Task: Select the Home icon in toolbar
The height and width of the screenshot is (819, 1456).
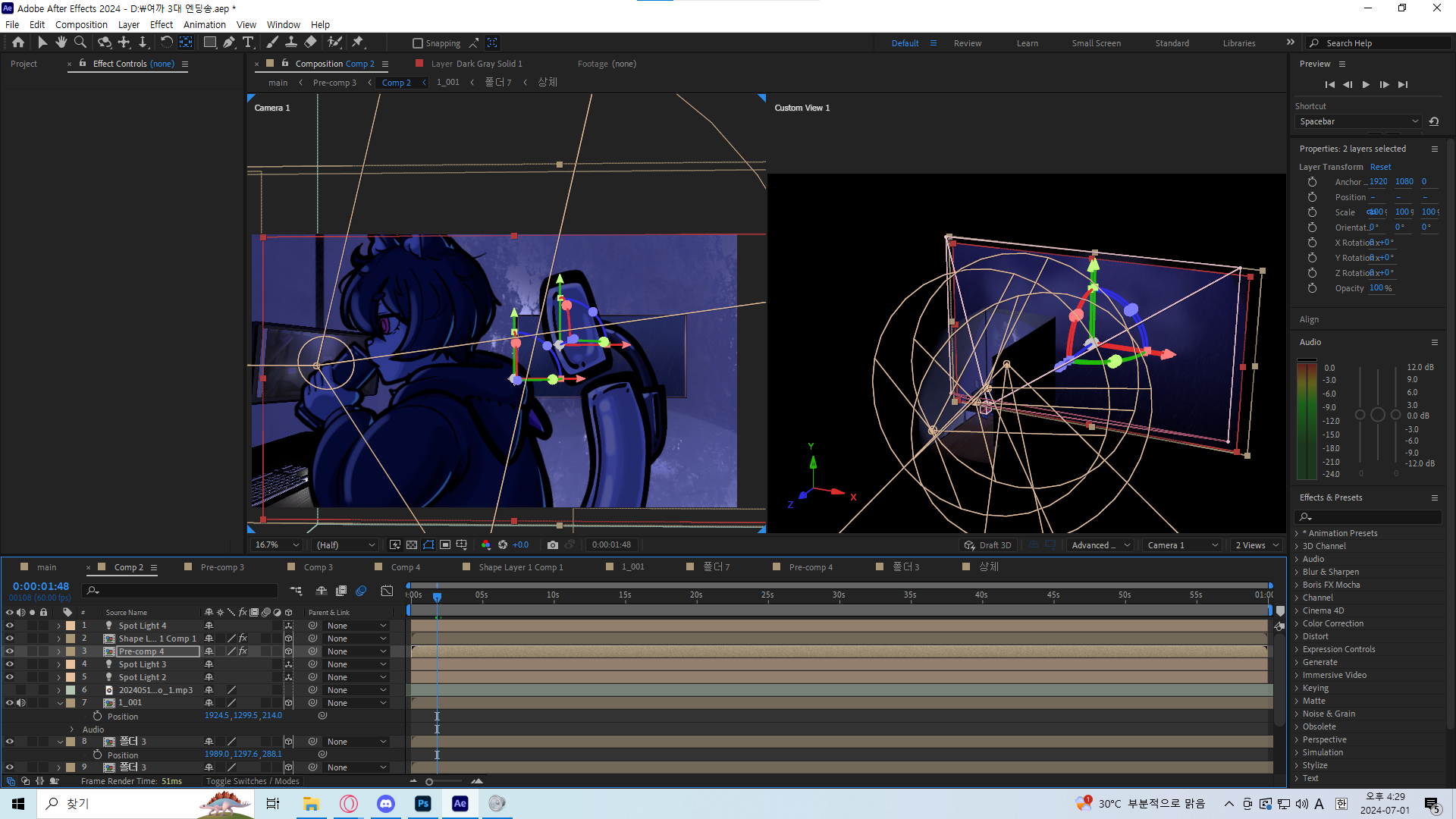Action: (18, 42)
